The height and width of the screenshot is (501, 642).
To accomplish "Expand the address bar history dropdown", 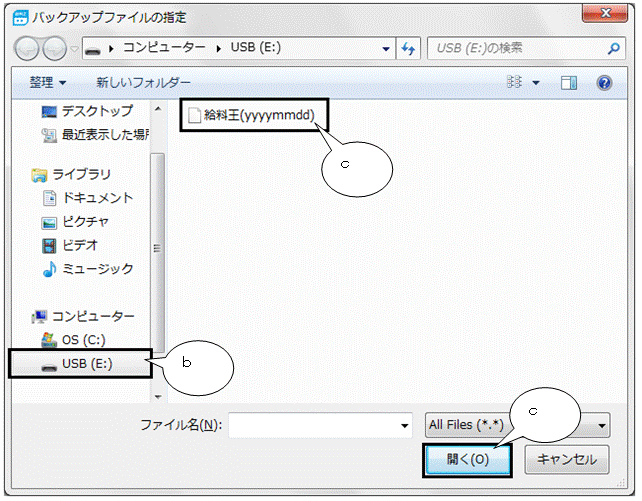I will (385, 49).
